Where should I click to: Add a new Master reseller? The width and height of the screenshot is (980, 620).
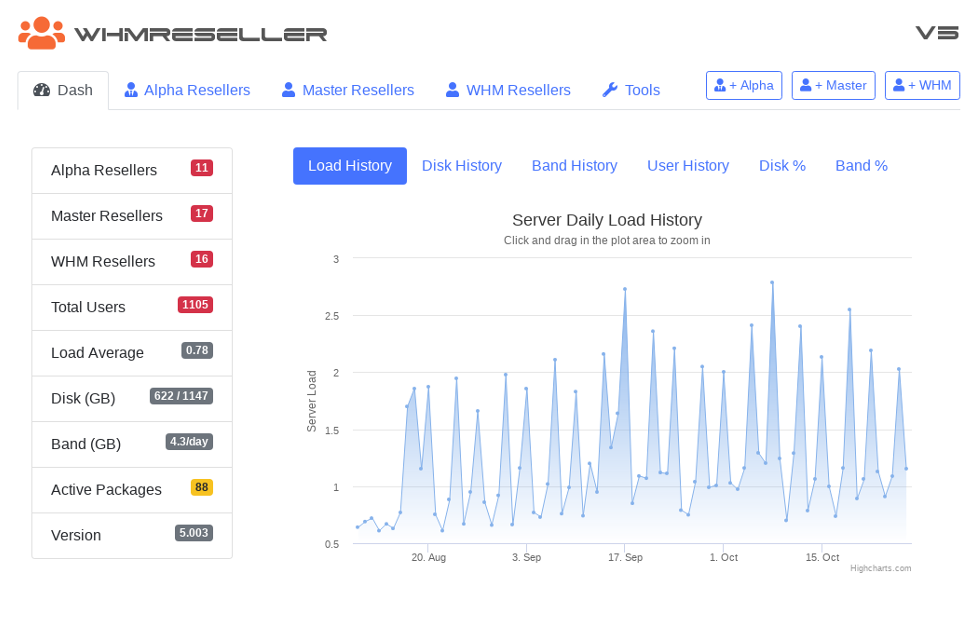tap(833, 86)
